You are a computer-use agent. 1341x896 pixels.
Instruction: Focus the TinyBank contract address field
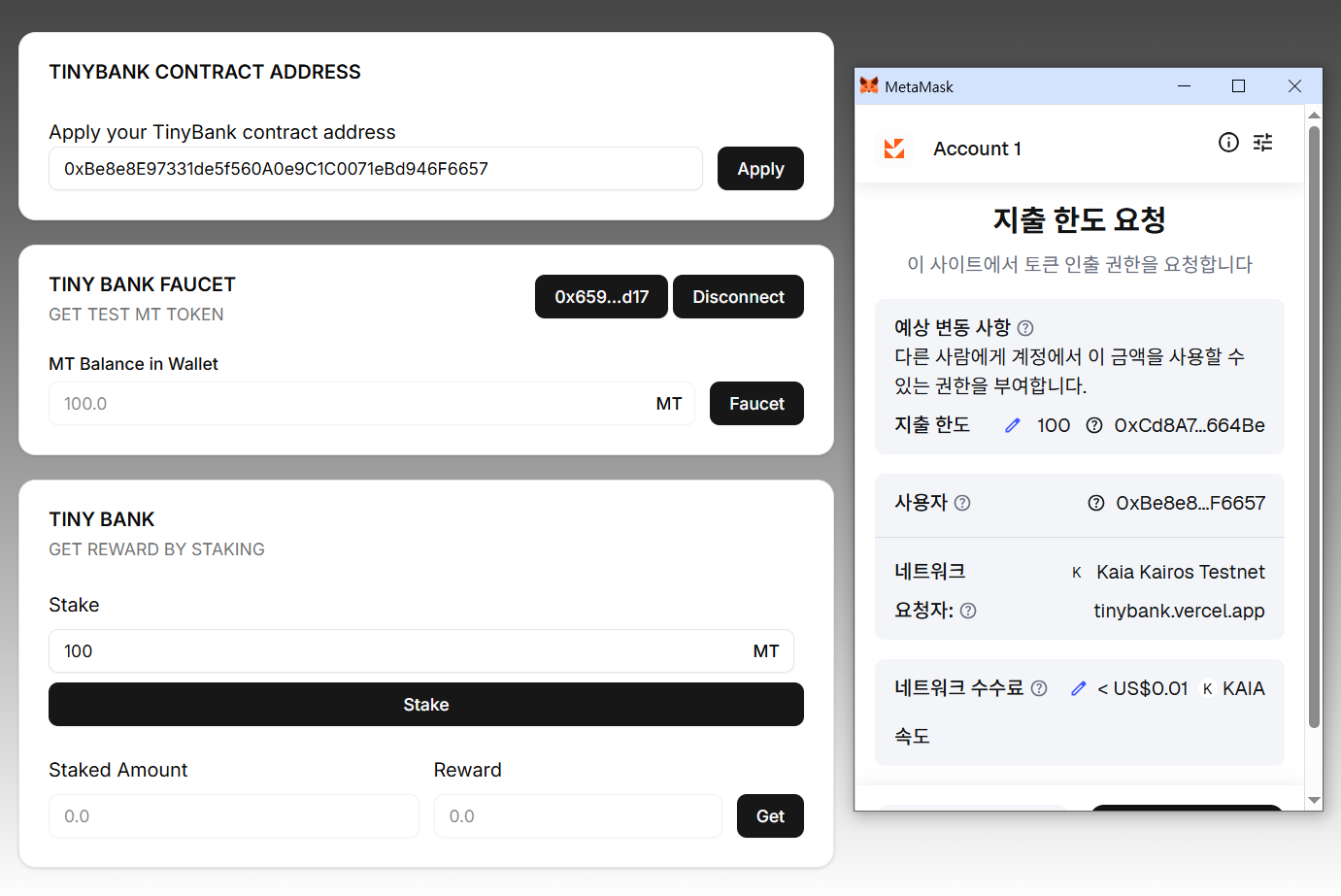pos(376,169)
